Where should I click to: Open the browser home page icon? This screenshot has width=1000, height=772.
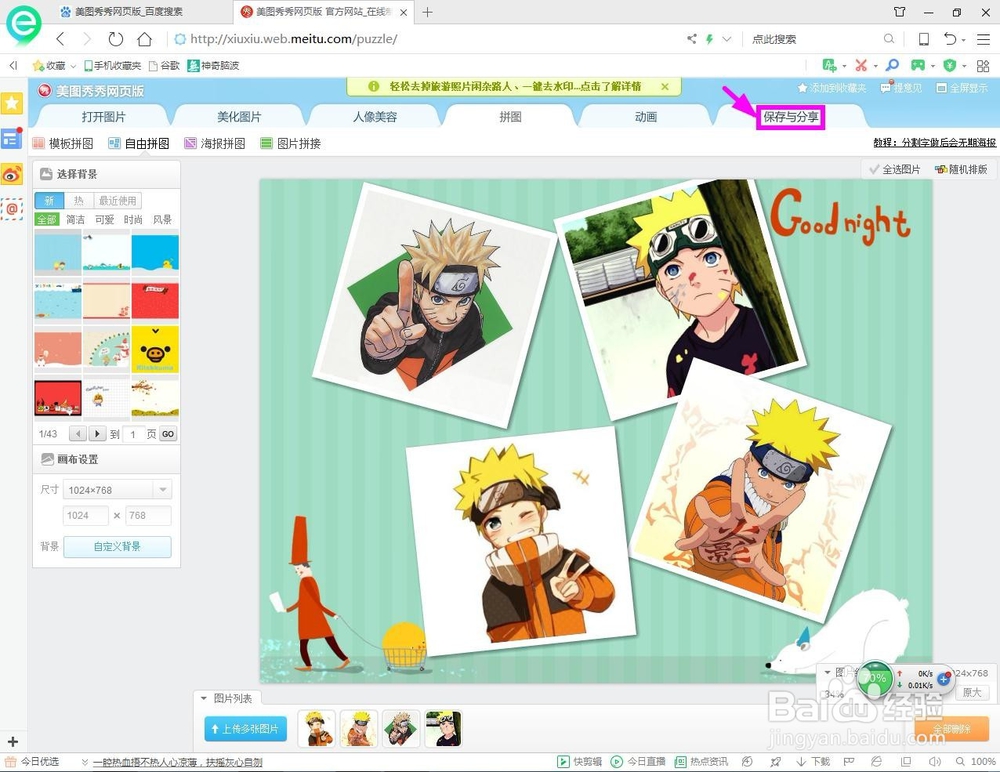[x=145, y=39]
